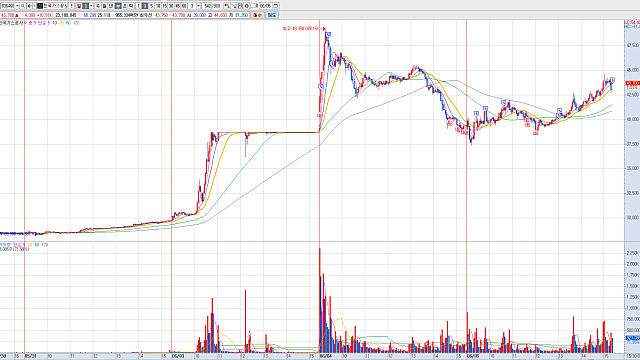Screen dimensions: 640x360
Task: Click the custom interval input field showing 3
Action: [x=192, y=6]
